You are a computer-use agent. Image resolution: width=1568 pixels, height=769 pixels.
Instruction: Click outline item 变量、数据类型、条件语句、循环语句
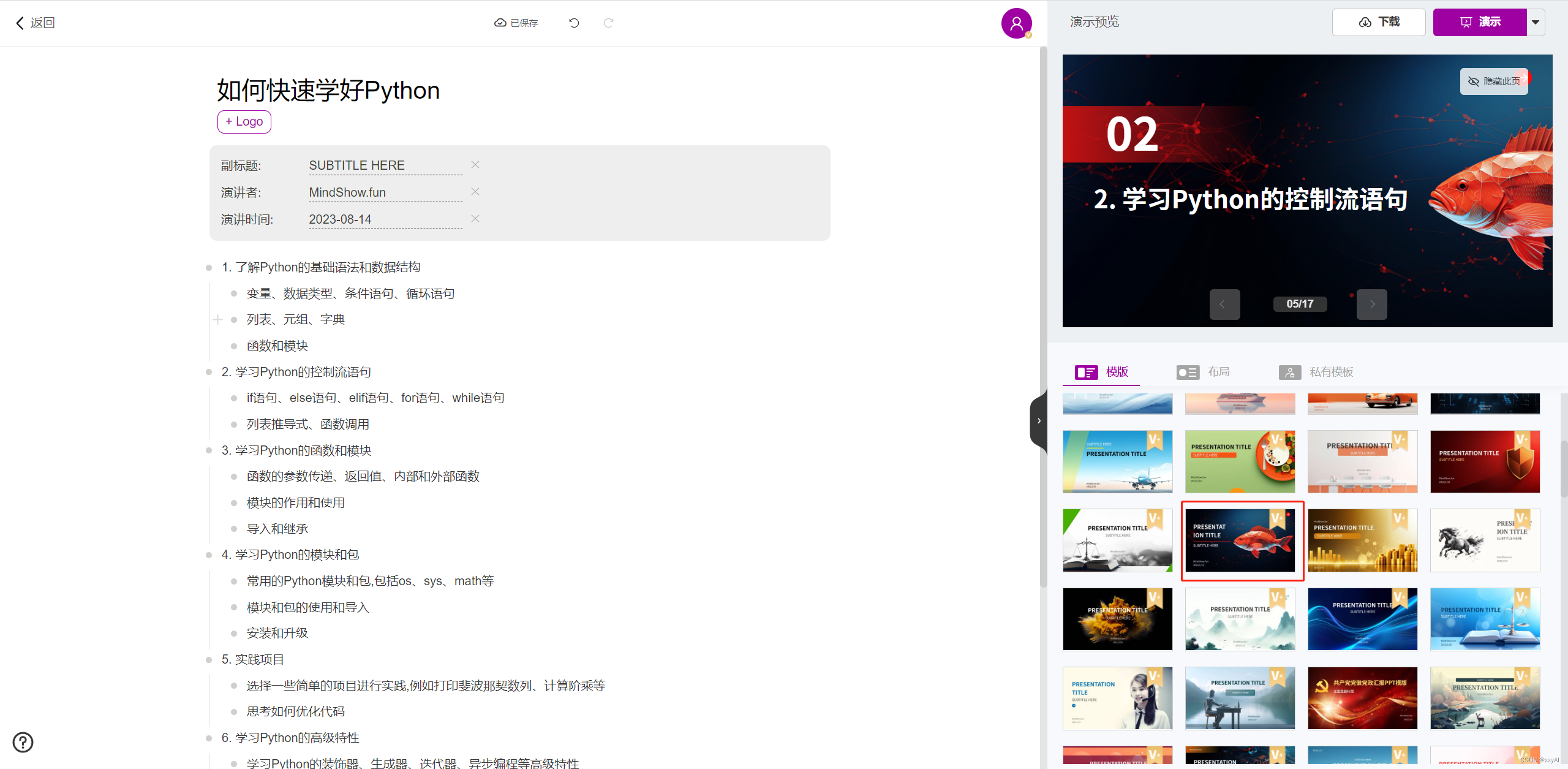tap(350, 294)
